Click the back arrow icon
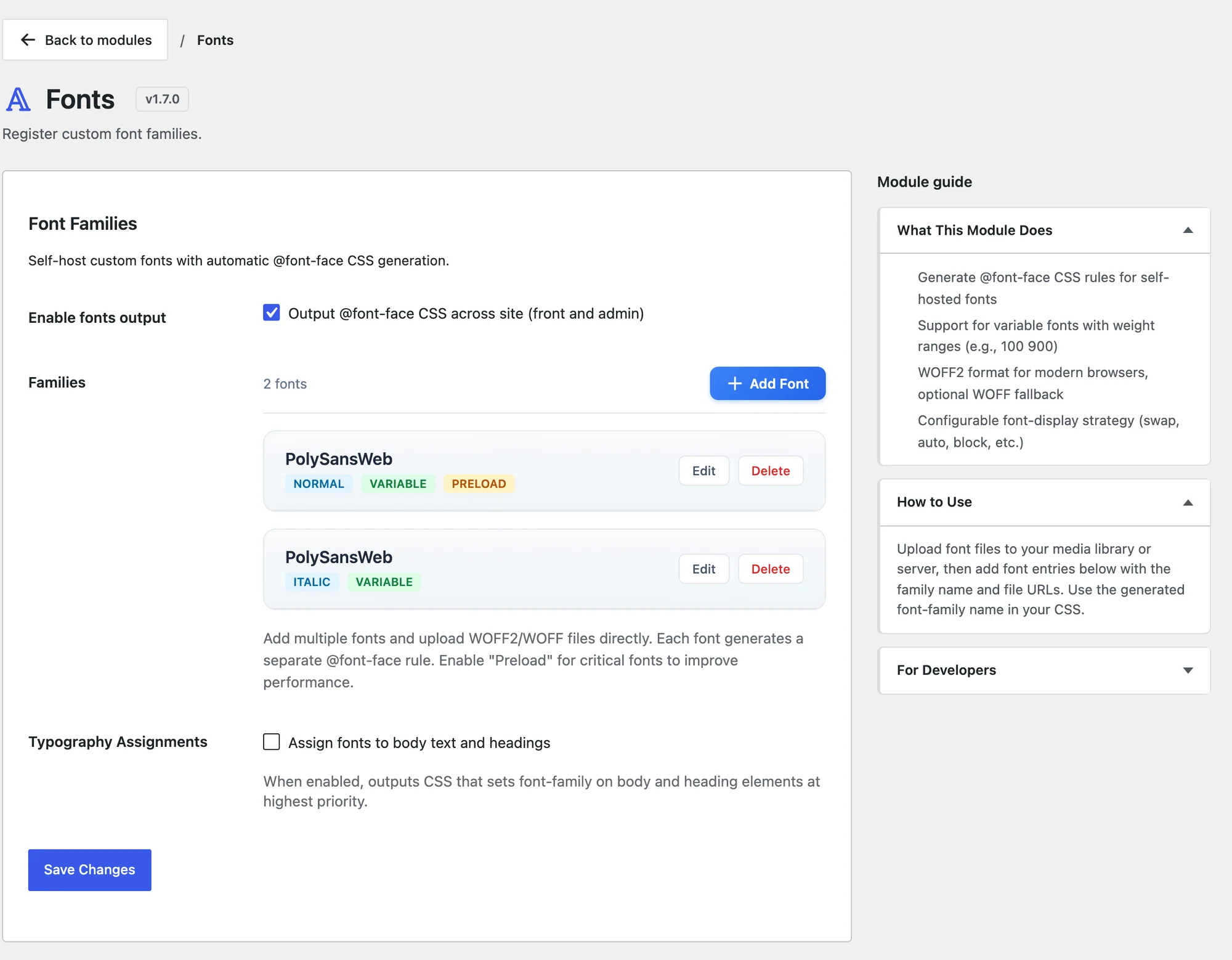This screenshot has height=960, width=1232. 28,40
